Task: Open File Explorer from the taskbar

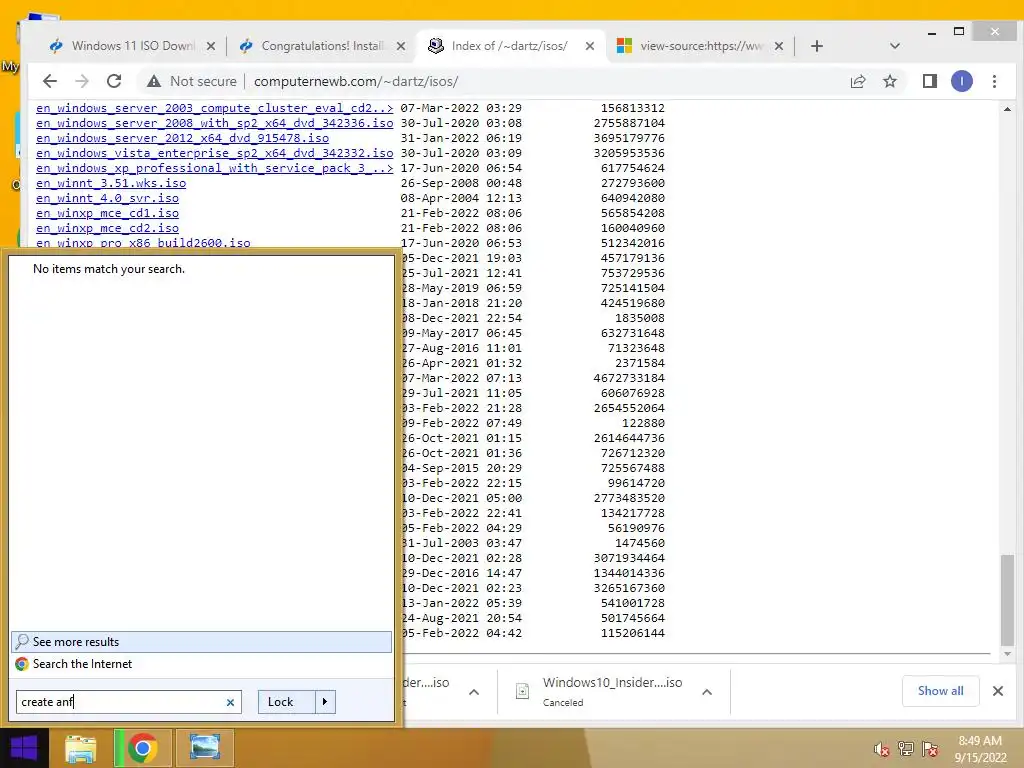Action: click(x=80, y=748)
